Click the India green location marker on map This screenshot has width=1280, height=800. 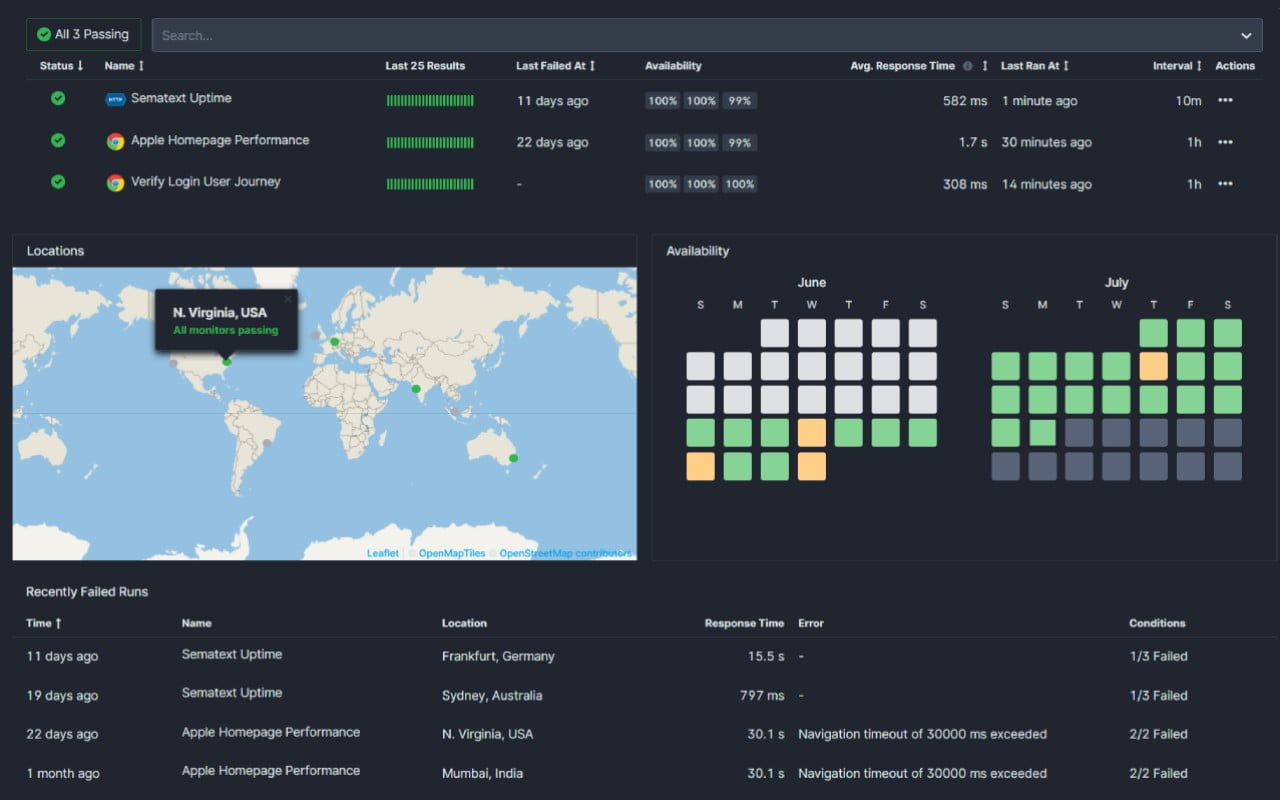[x=416, y=389]
